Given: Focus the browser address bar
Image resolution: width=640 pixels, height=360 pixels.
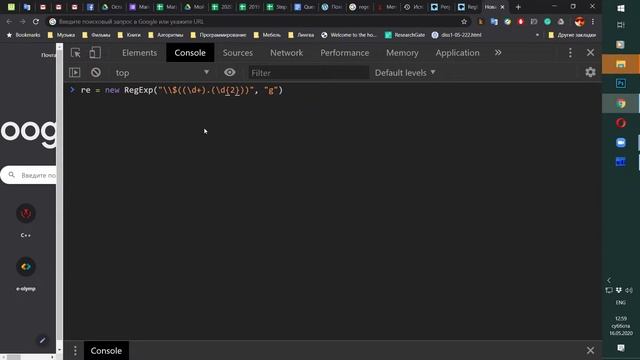Looking at the screenshot, I should tap(257, 22).
